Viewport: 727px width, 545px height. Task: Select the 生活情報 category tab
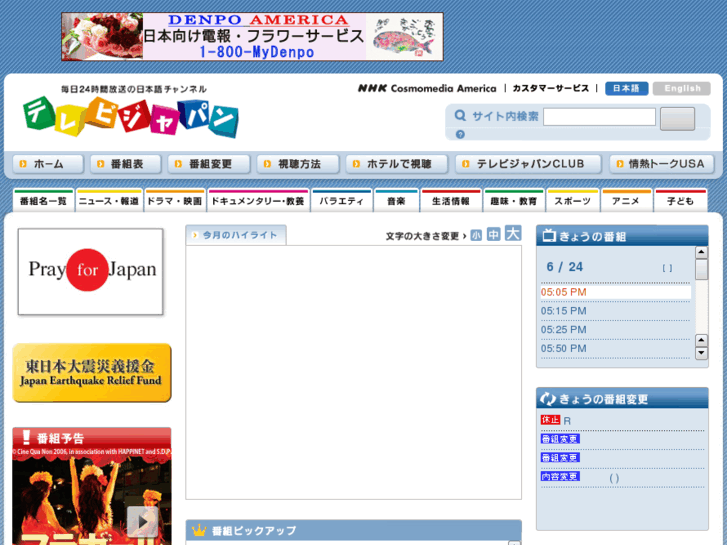pos(451,201)
